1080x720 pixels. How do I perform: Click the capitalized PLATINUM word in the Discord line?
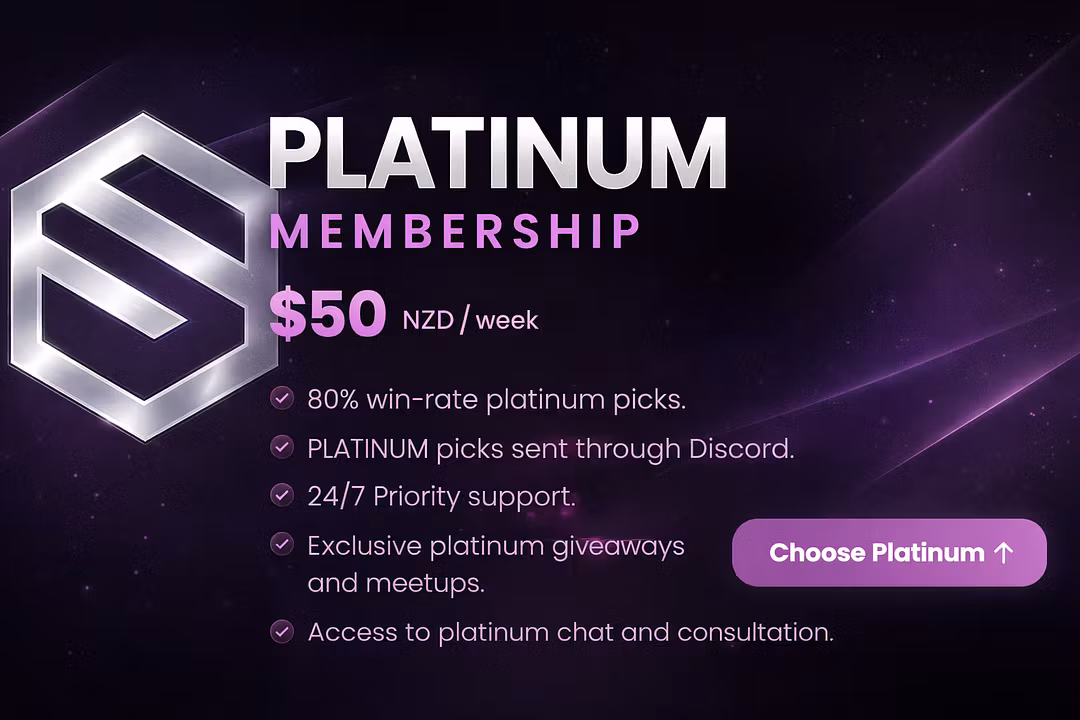pos(368,448)
